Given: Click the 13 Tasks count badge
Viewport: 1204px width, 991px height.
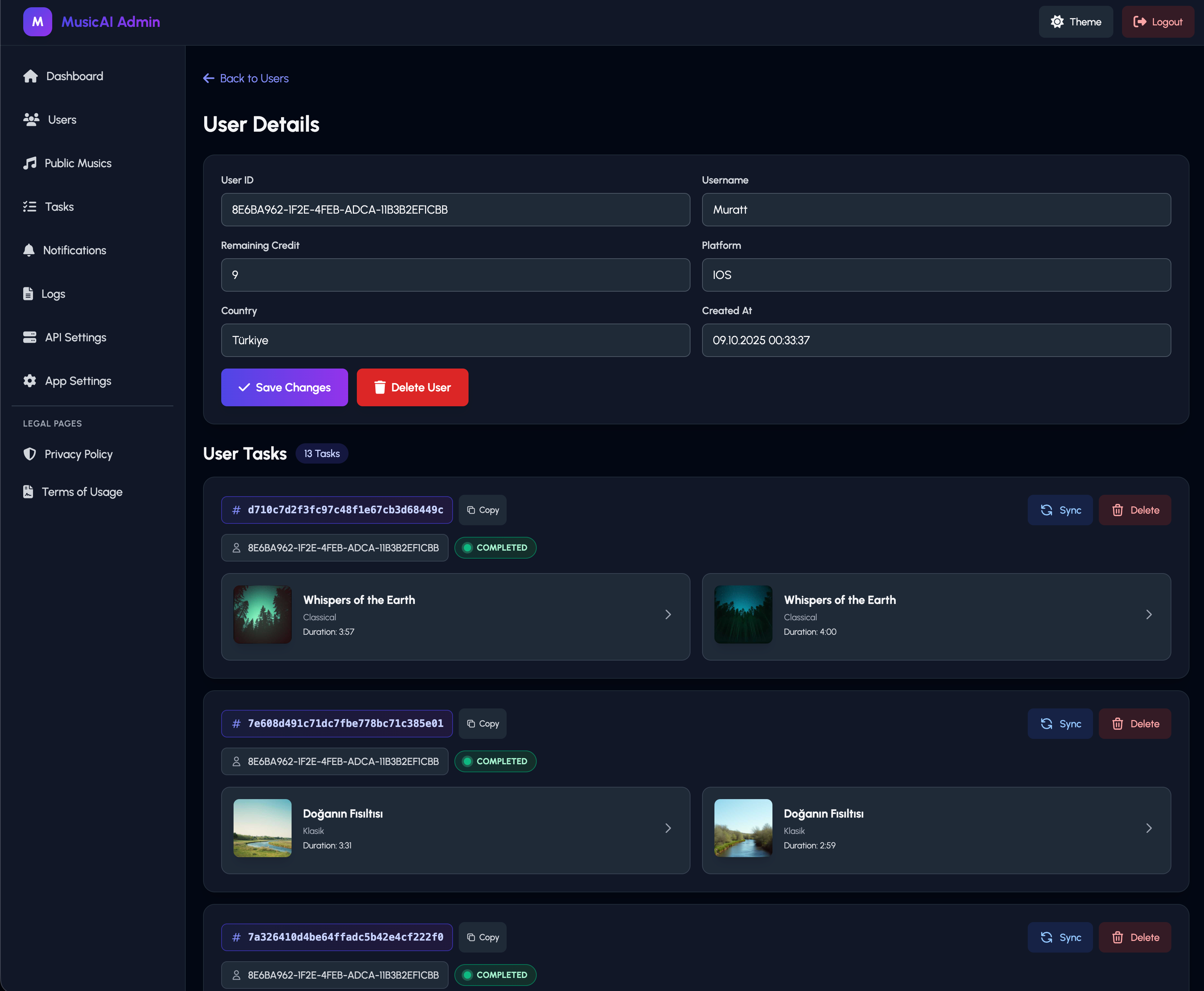Looking at the screenshot, I should [322, 453].
